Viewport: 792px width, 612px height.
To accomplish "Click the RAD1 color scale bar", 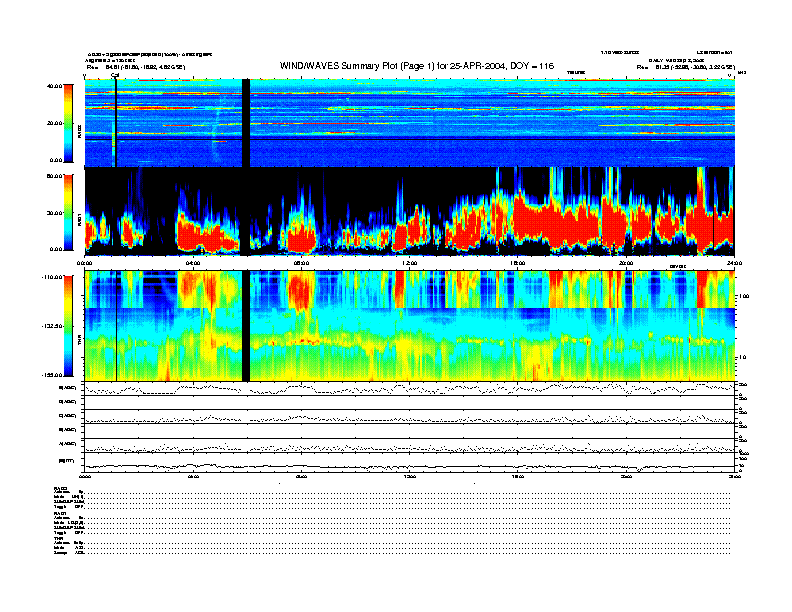I will click(x=70, y=212).
